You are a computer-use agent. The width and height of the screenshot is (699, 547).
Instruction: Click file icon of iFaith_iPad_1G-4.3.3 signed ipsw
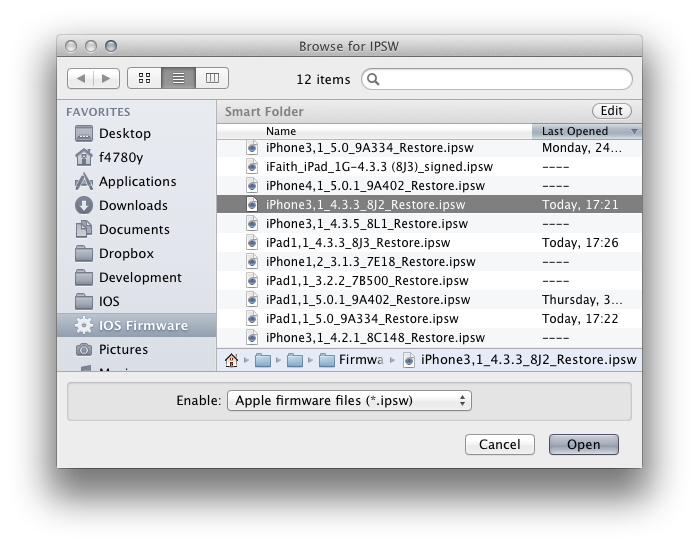[252, 167]
